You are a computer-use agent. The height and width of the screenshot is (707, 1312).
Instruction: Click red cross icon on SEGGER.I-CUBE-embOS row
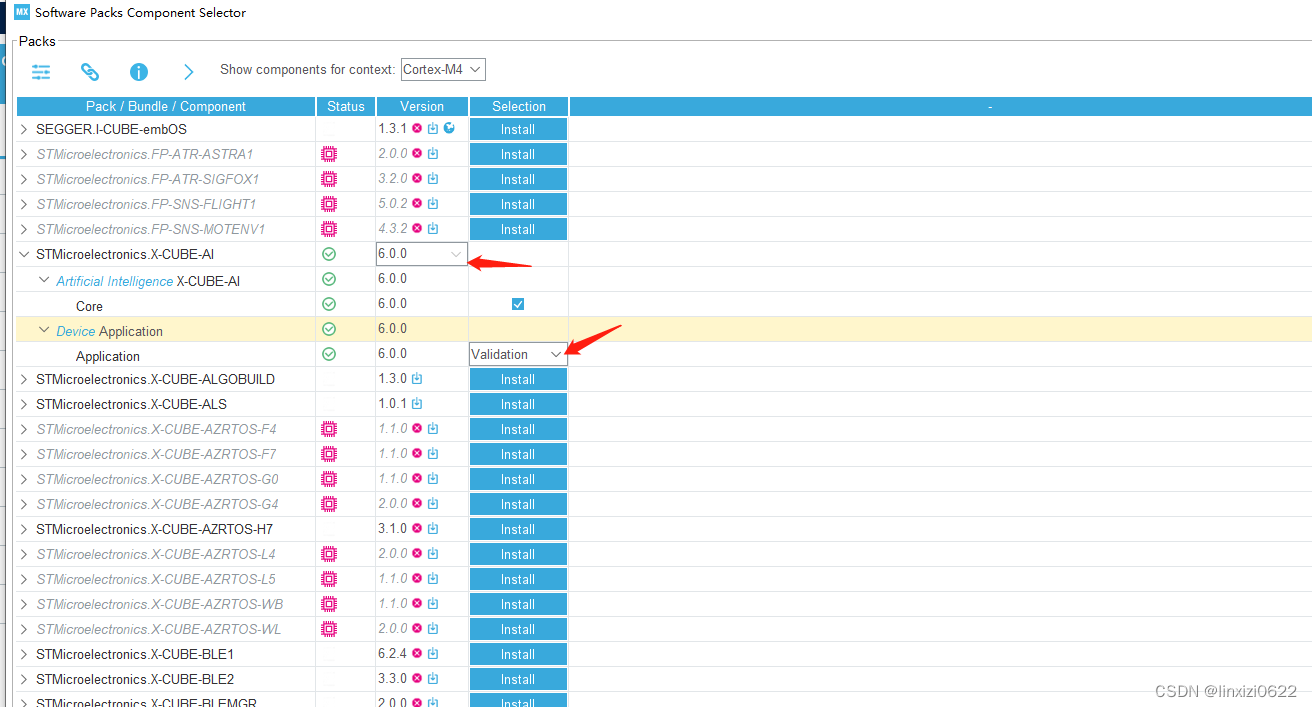417,129
